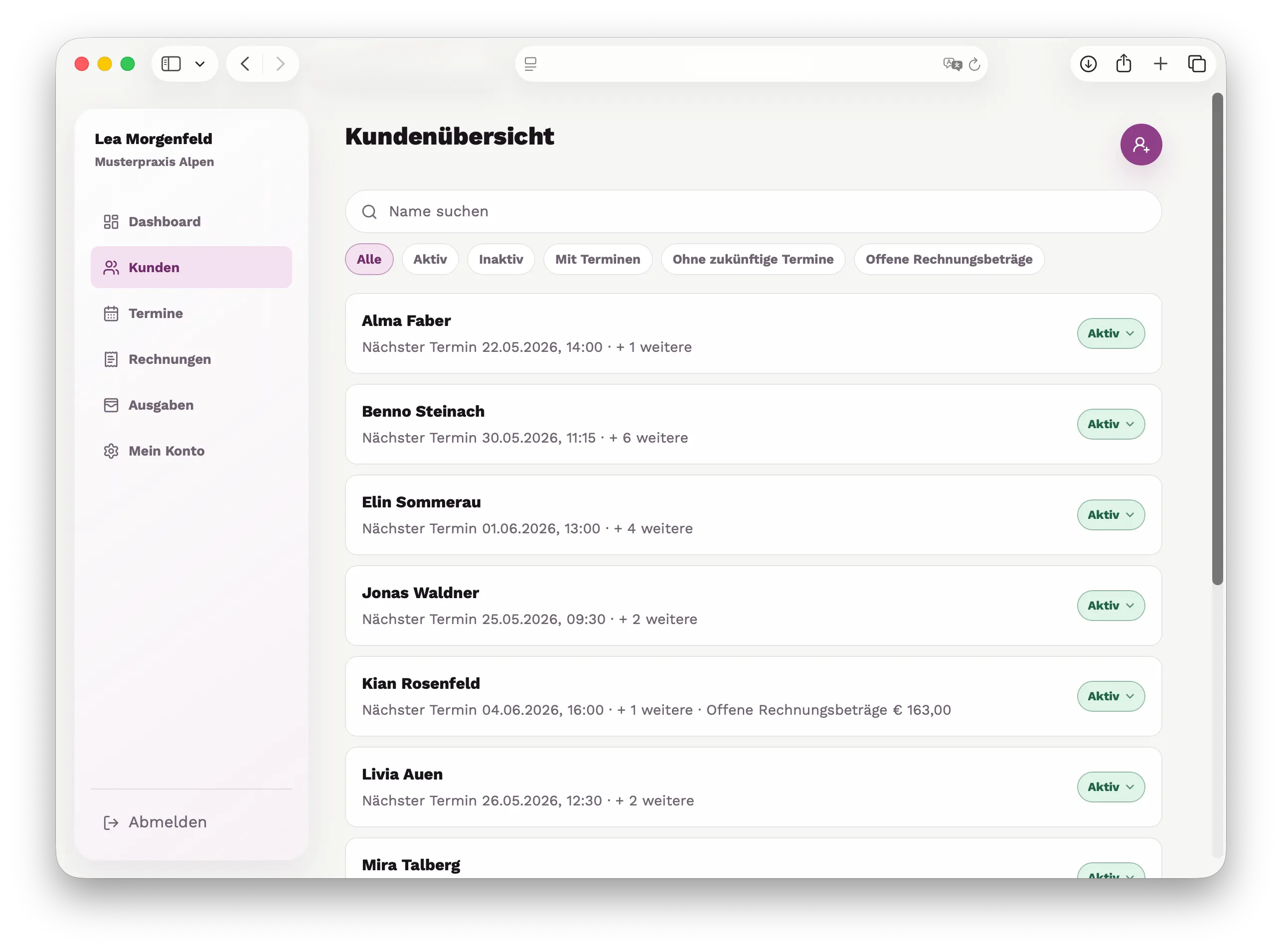Open Elin Sommerau customer entry
Viewport: 1282px width, 952px height.
click(x=753, y=514)
